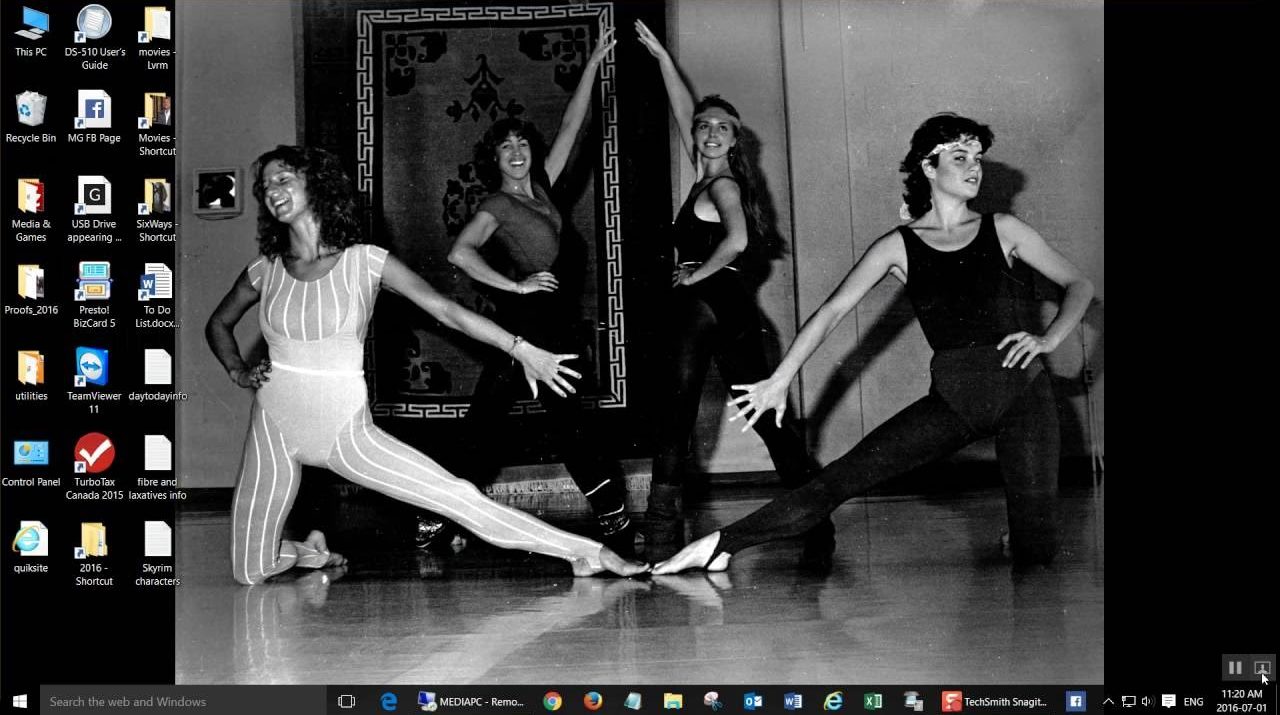Image resolution: width=1280 pixels, height=715 pixels.
Task: Select the Recycle Bin desktop icon
Action: [x=31, y=110]
